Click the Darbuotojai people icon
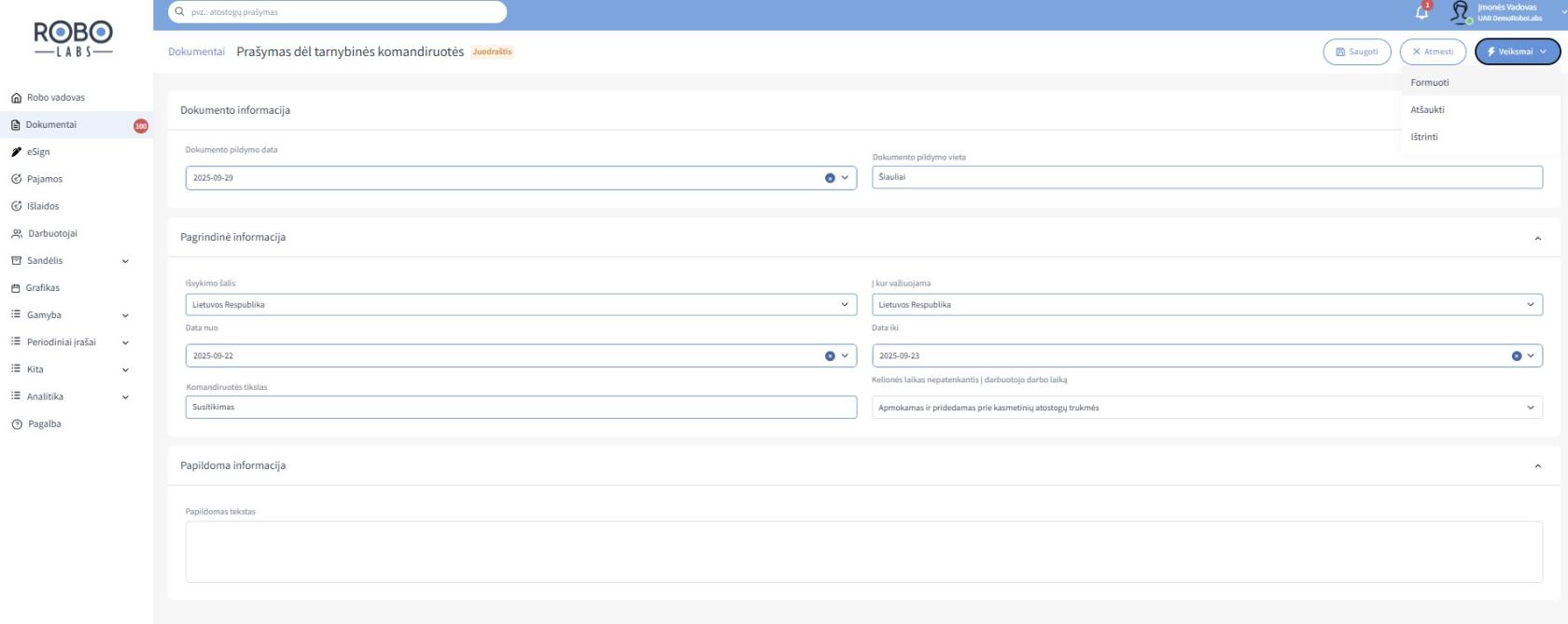 [15, 233]
